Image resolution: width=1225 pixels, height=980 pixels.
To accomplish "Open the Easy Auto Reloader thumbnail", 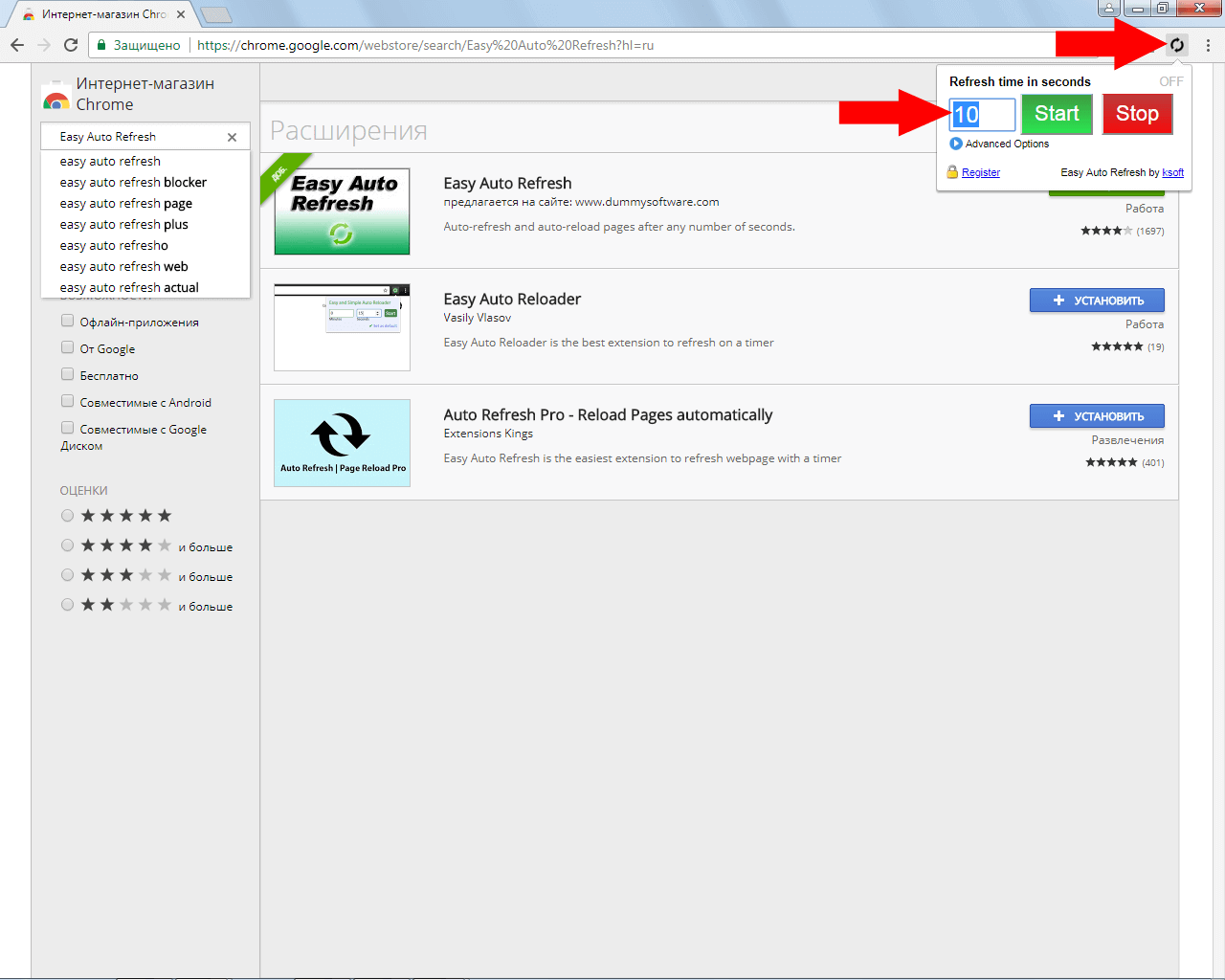I will 342,327.
